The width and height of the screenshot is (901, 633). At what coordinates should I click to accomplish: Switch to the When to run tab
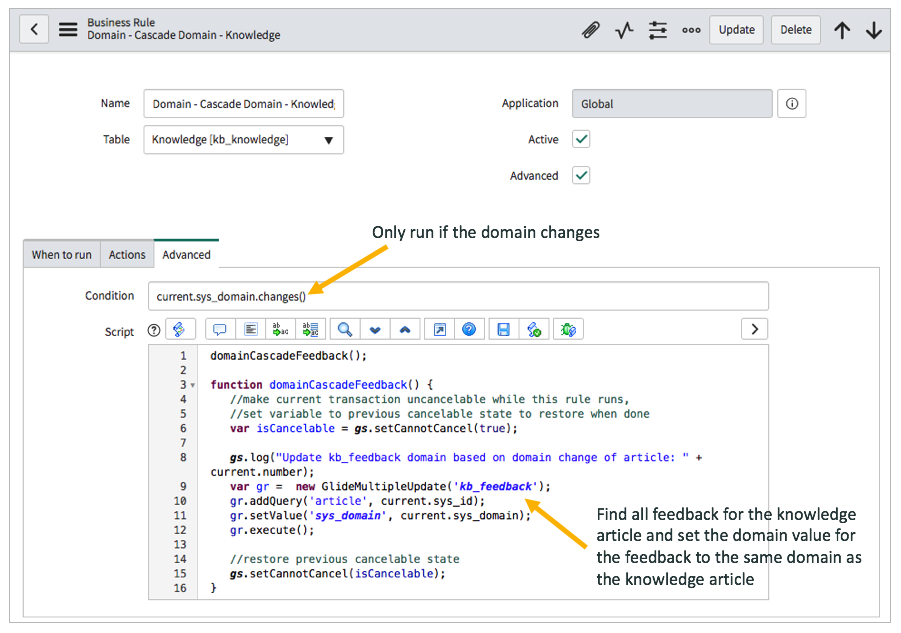point(61,254)
